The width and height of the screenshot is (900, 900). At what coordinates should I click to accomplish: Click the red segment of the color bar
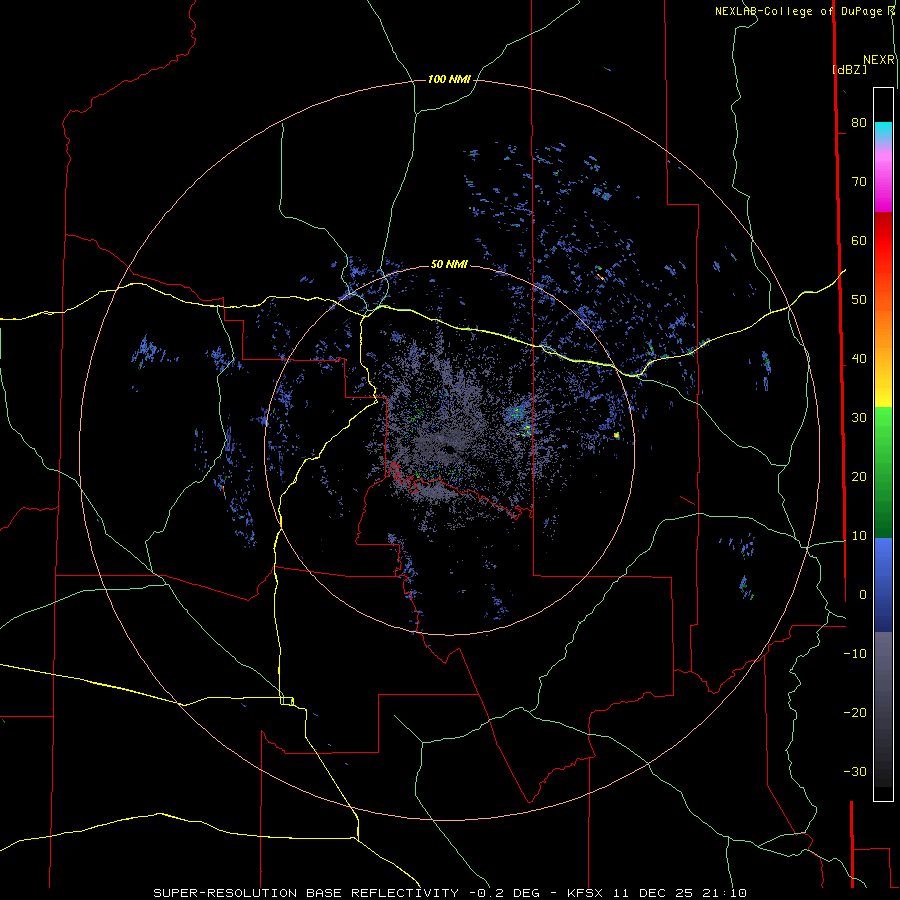(883, 241)
